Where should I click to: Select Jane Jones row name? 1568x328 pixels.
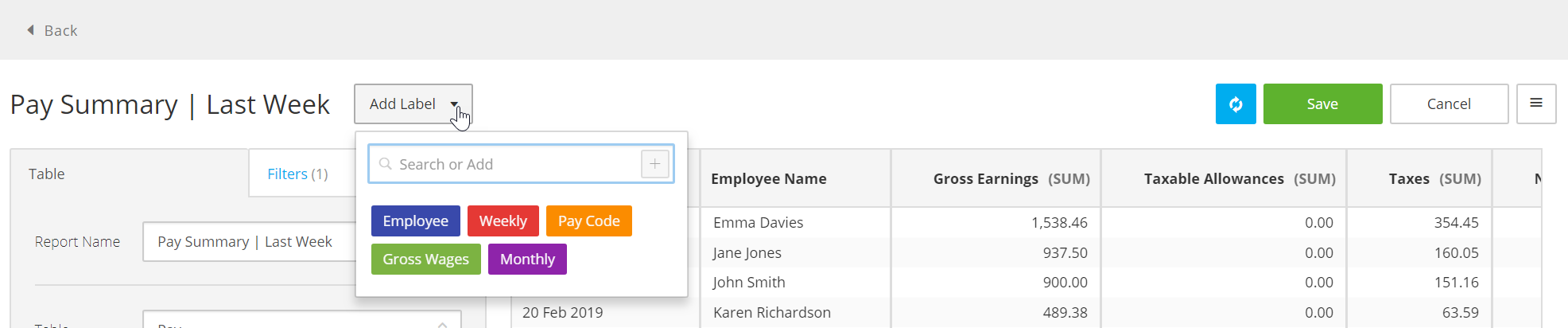pos(747,253)
